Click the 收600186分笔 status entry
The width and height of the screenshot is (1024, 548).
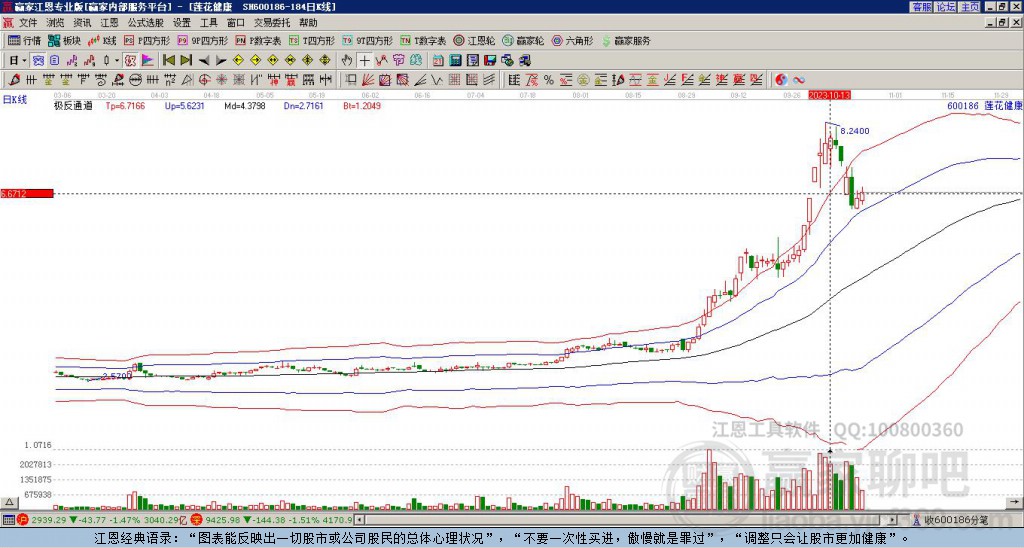(x=951, y=521)
